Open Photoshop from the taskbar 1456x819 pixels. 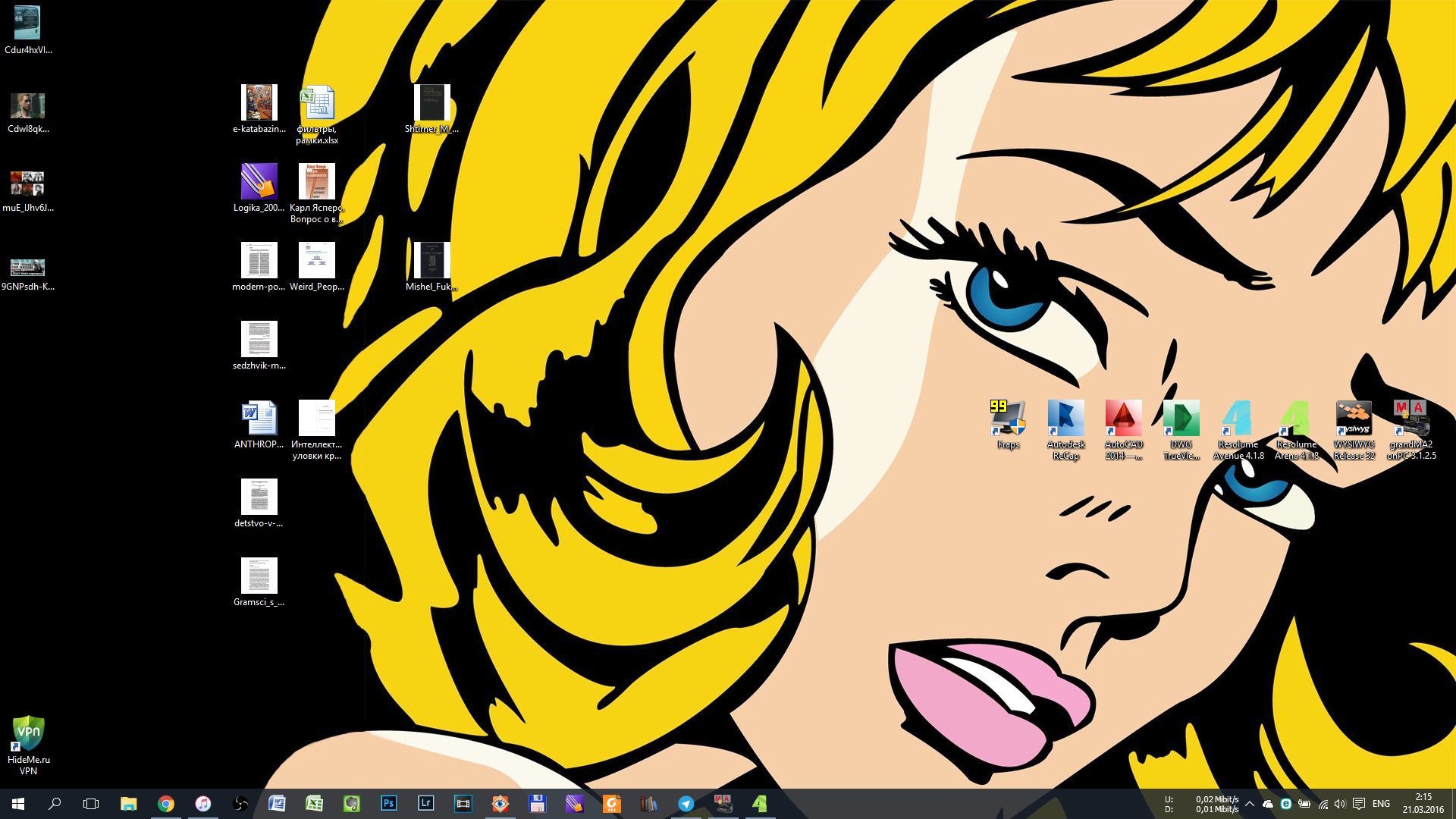pyautogui.click(x=389, y=803)
